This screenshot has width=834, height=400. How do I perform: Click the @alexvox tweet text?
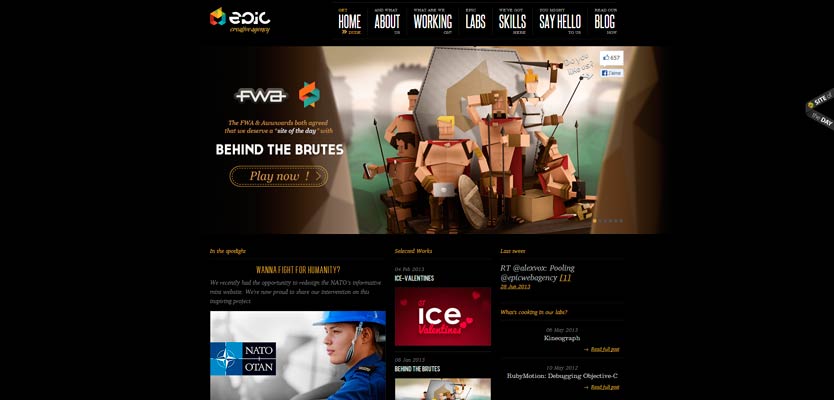pyautogui.click(x=537, y=273)
